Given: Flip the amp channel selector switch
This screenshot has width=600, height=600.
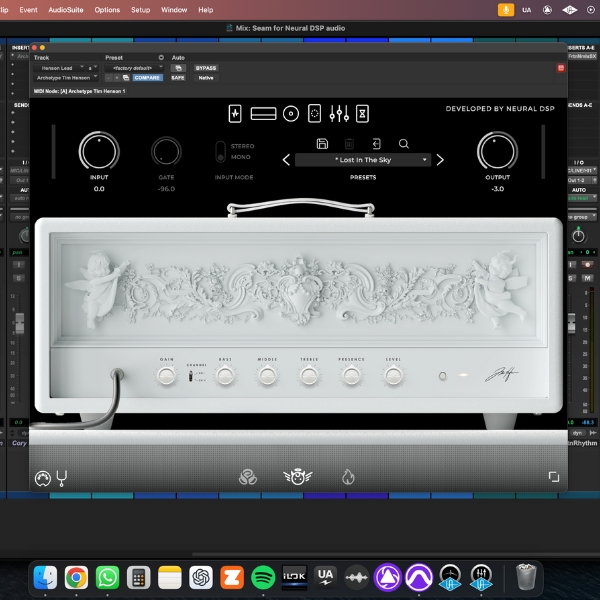Looking at the screenshot, I should [191, 377].
